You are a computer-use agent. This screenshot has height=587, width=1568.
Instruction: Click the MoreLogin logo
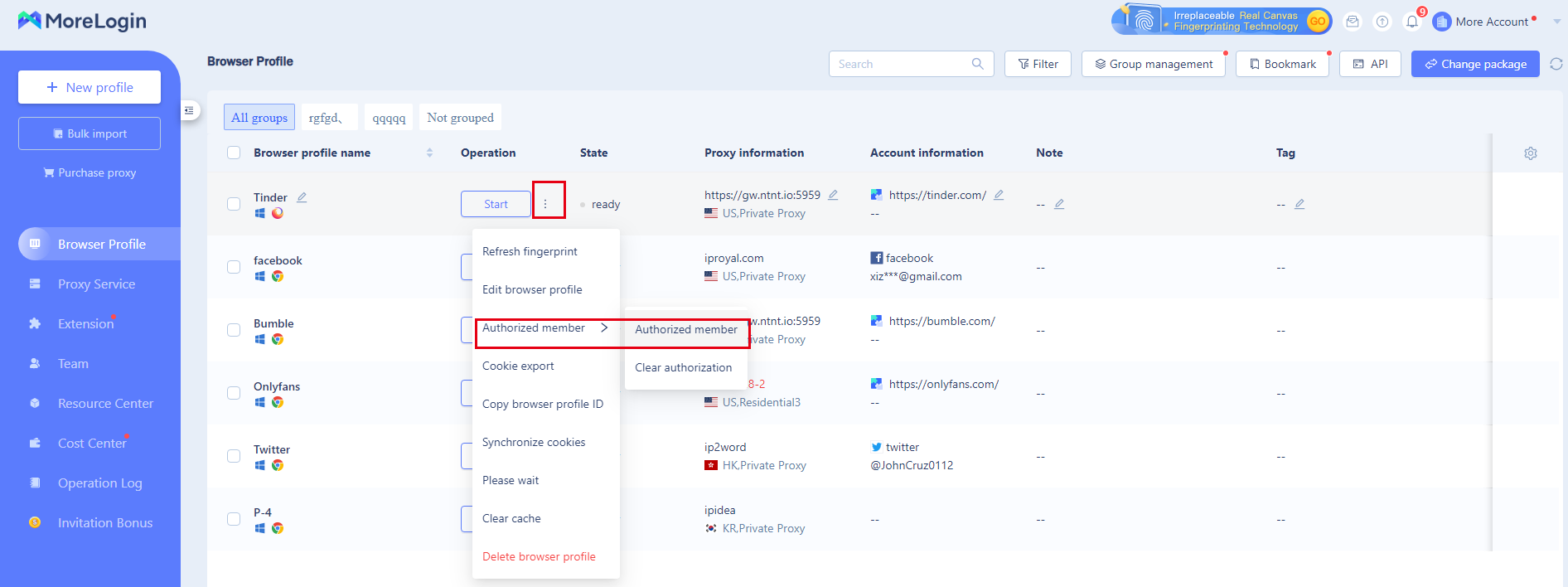pyautogui.click(x=82, y=21)
